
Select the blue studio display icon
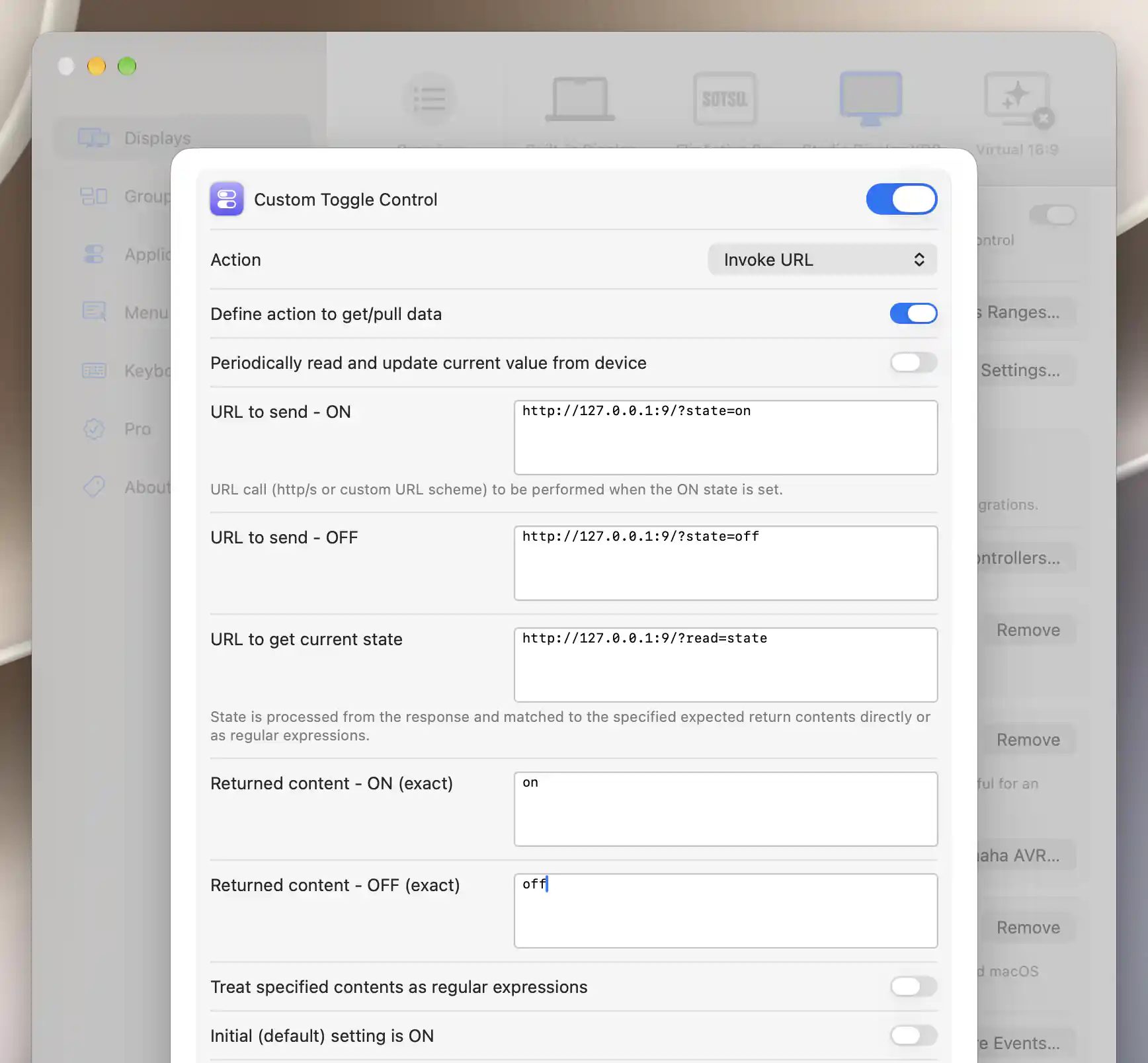(870, 99)
